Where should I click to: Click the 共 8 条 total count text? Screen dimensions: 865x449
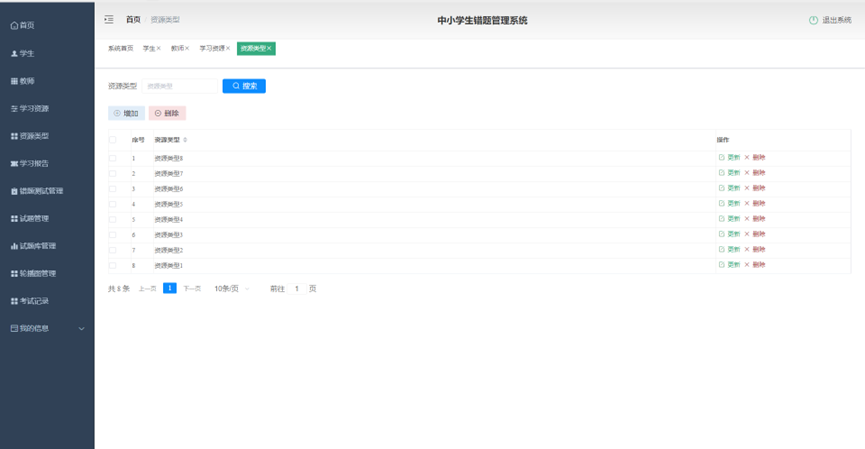(x=119, y=289)
